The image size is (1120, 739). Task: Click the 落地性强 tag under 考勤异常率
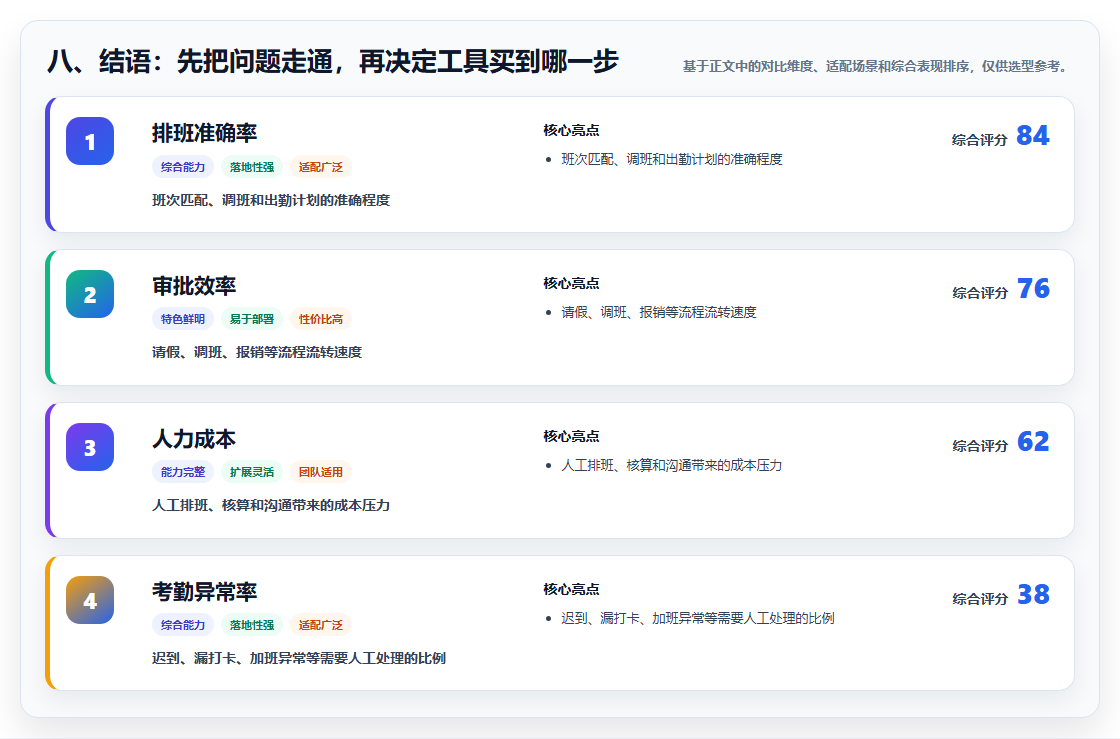coord(252,625)
